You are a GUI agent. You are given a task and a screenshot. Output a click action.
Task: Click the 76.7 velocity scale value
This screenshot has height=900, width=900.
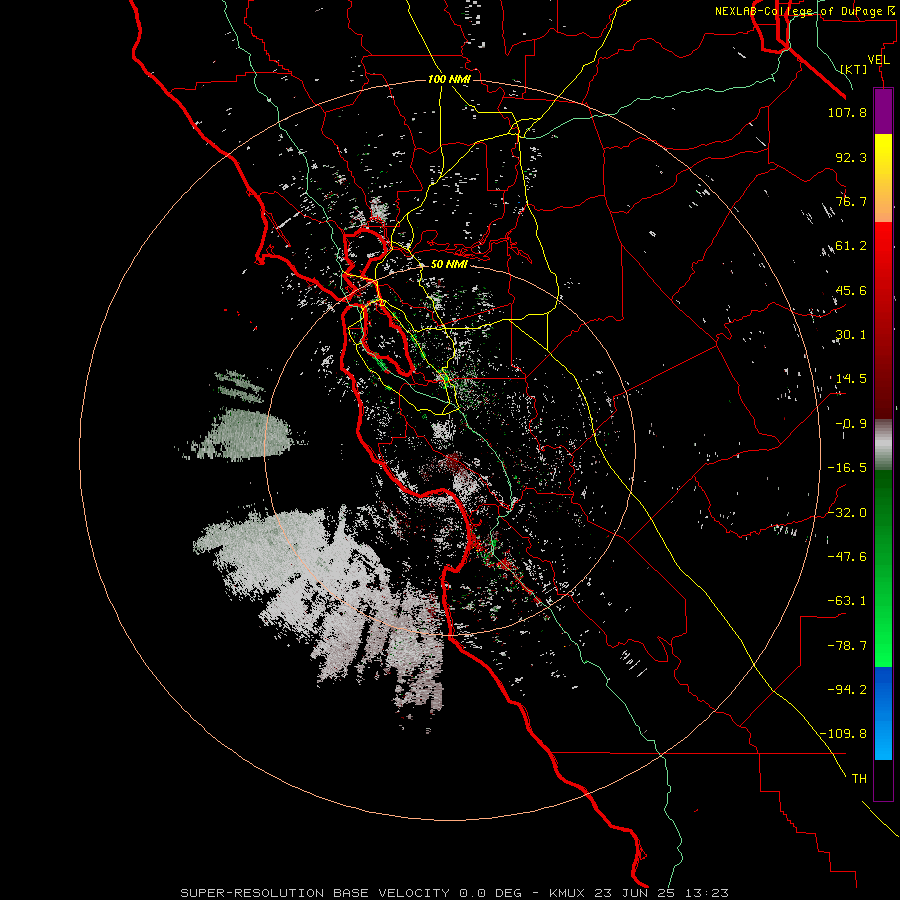[x=851, y=201]
